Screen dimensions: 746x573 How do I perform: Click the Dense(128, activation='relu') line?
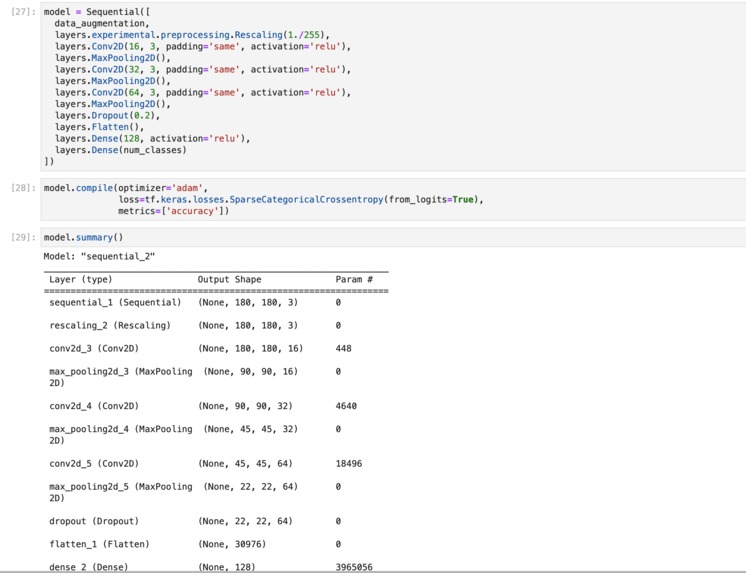[152, 138]
